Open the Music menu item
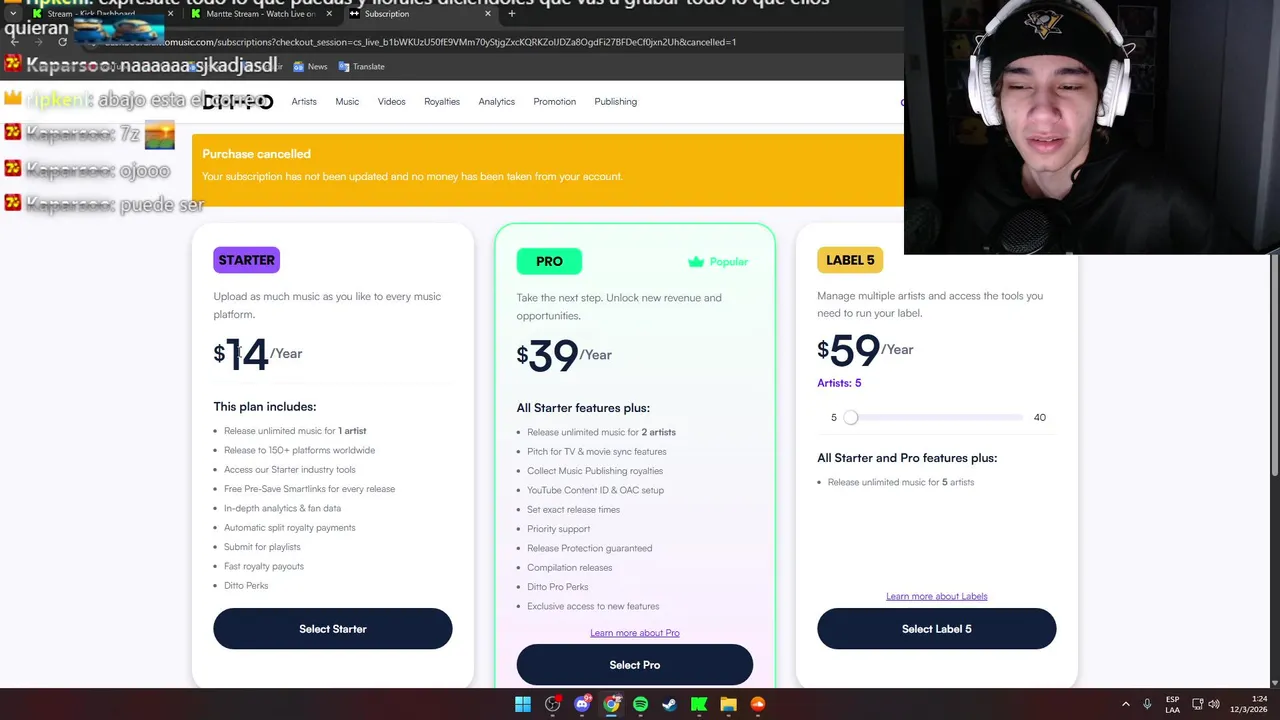 [x=347, y=102]
